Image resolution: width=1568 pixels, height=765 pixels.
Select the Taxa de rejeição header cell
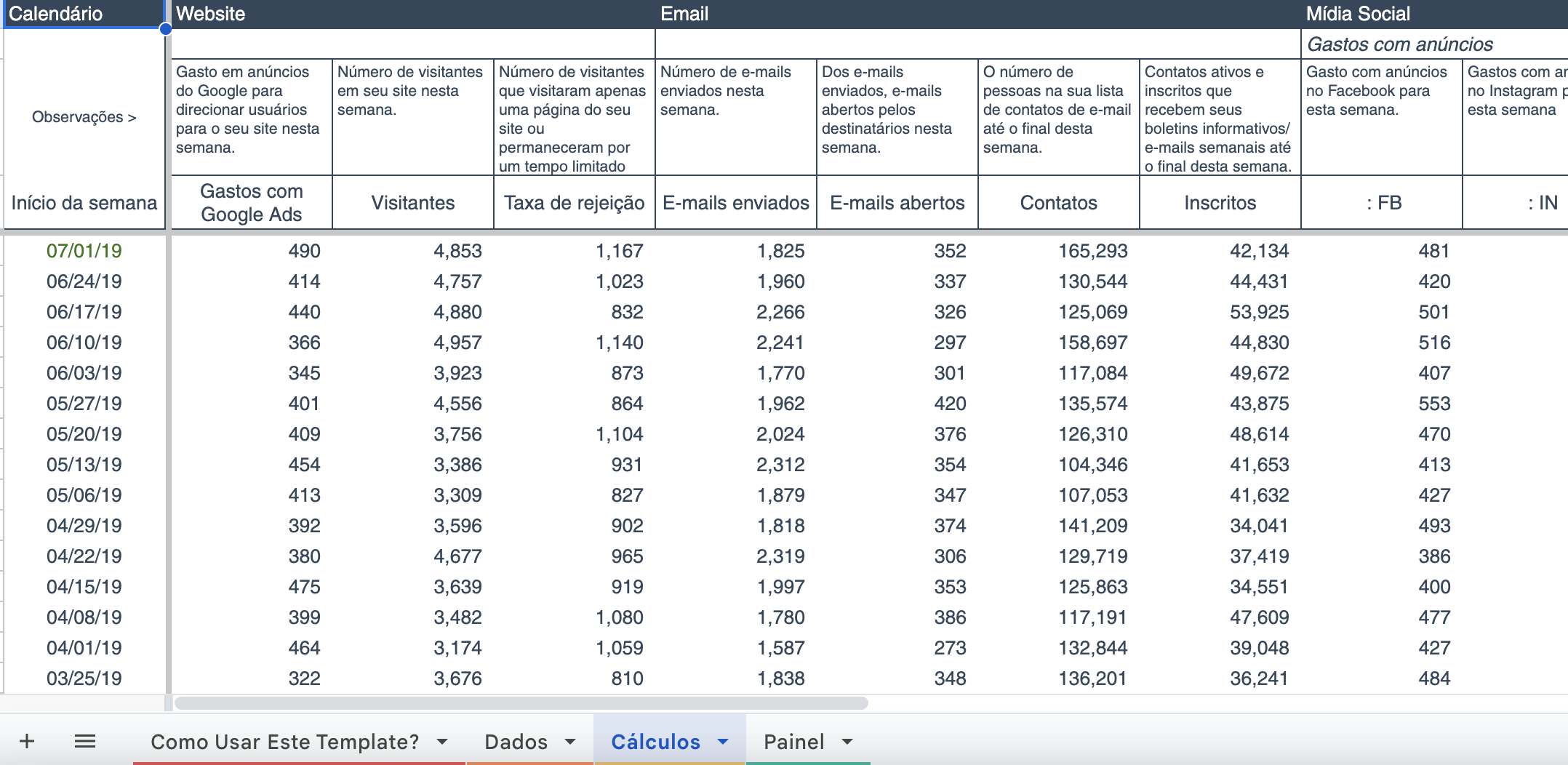[573, 203]
